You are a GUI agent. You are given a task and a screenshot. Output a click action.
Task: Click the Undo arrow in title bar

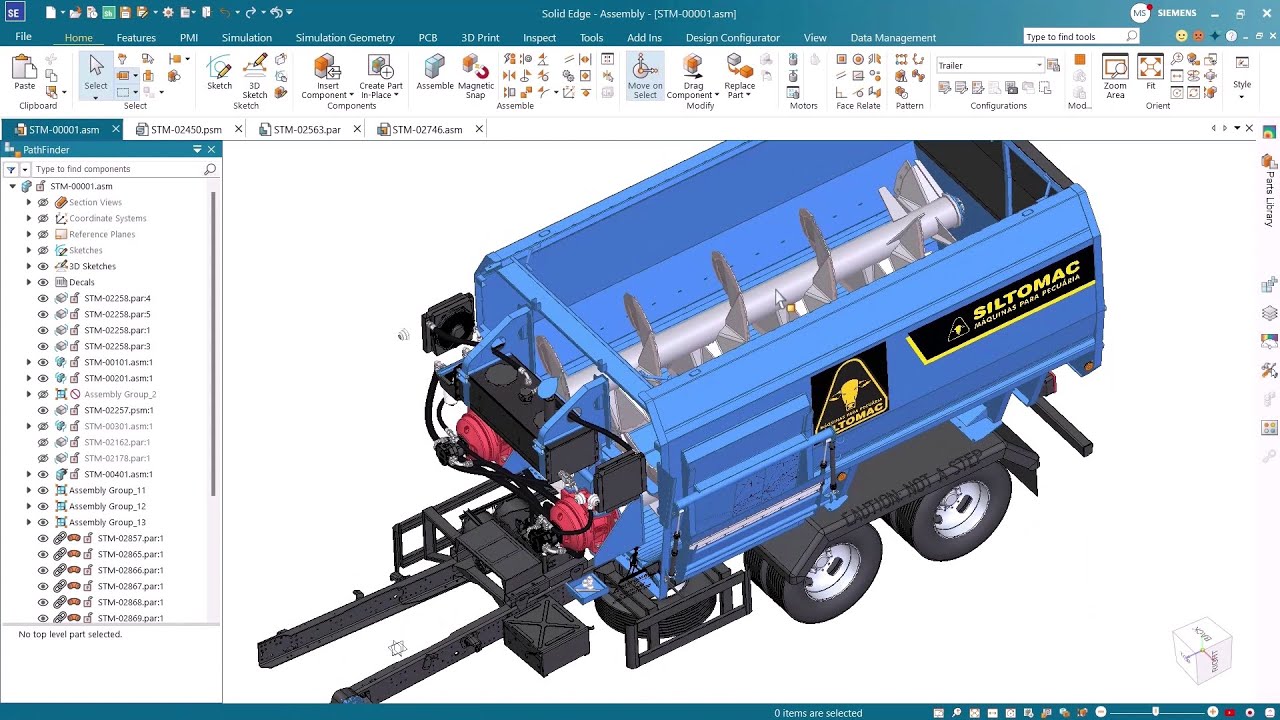point(225,13)
